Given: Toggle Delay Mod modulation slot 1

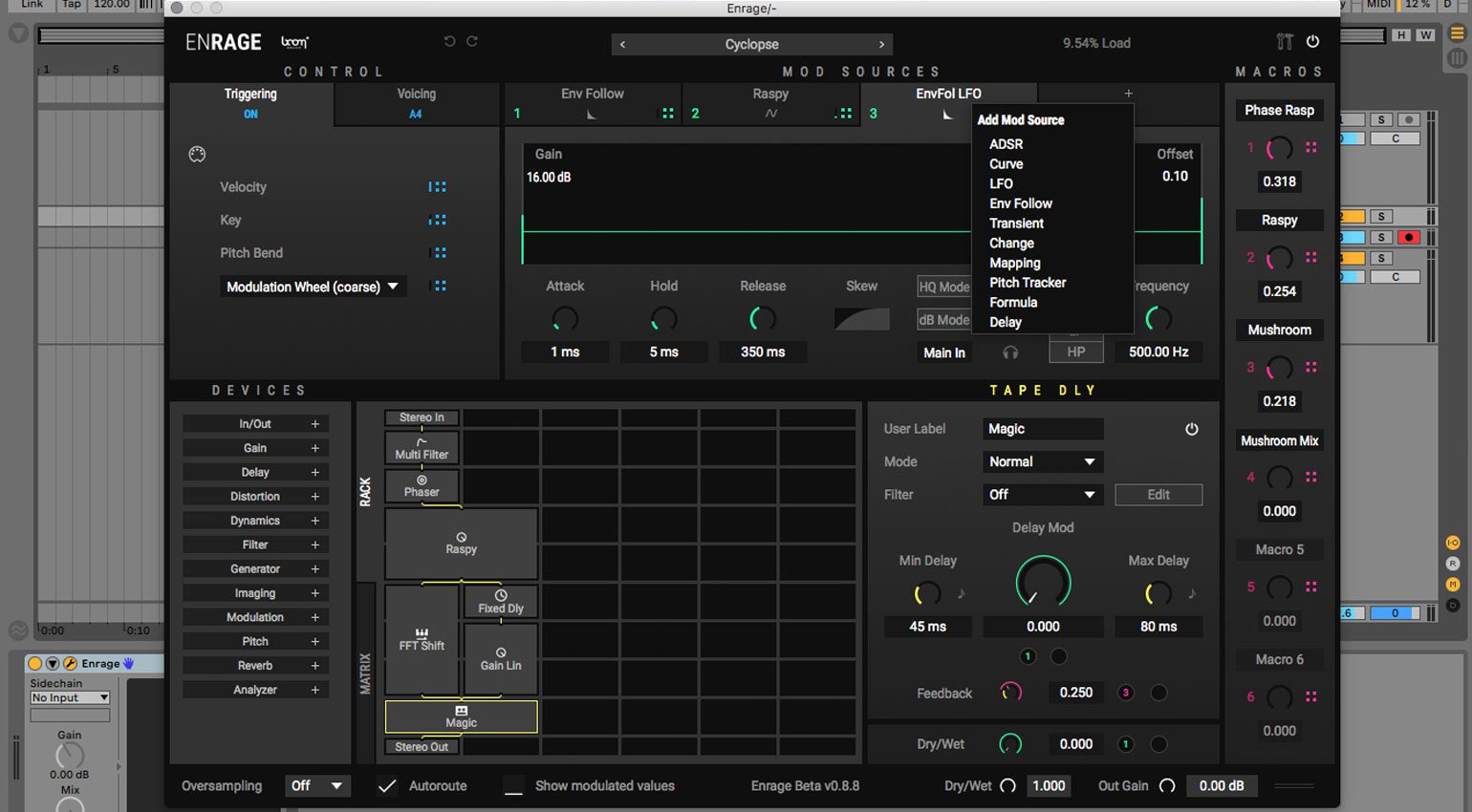Looking at the screenshot, I should pos(1028,656).
